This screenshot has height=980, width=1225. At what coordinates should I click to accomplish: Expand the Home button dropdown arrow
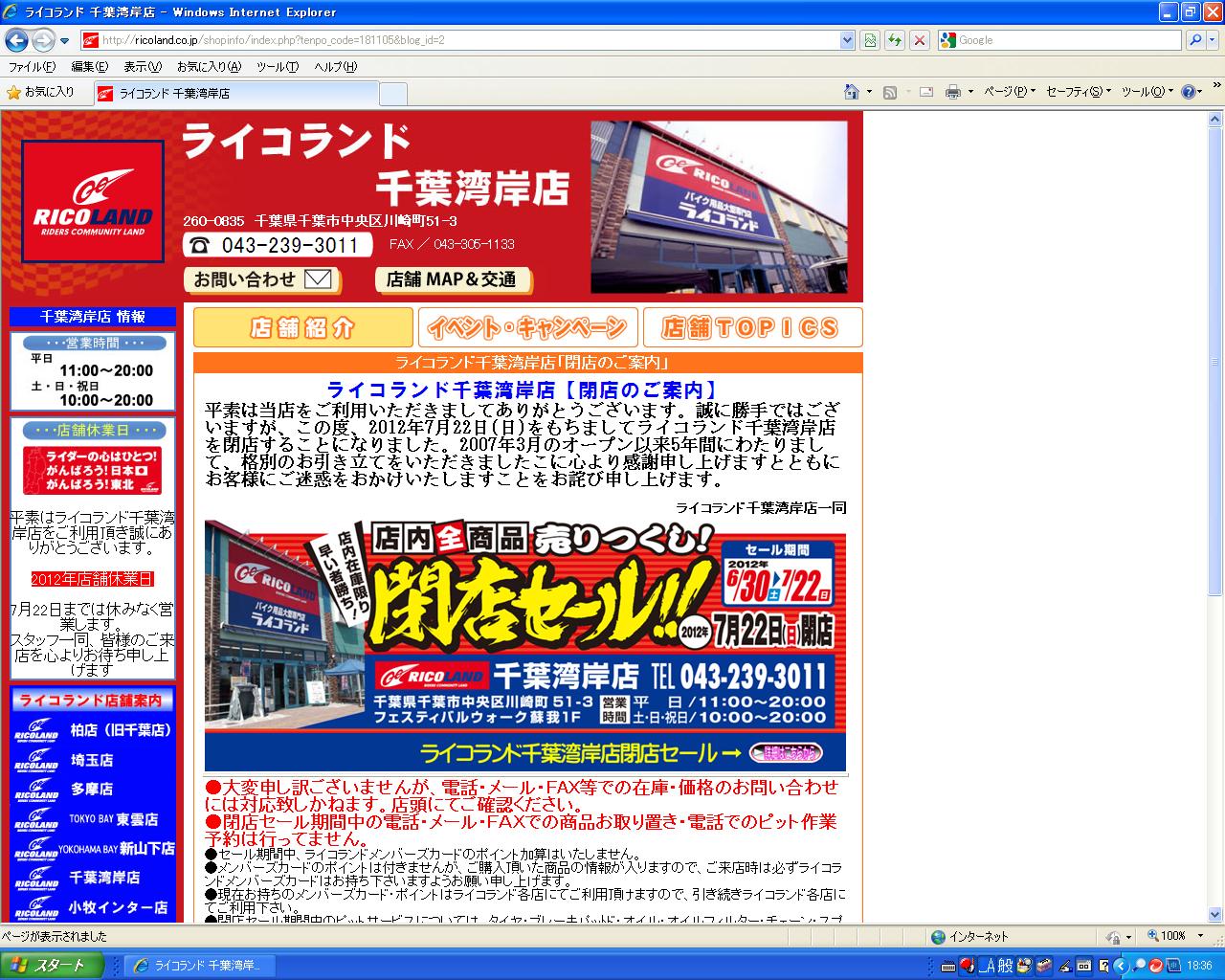pyautogui.click(x=869, y=92)
